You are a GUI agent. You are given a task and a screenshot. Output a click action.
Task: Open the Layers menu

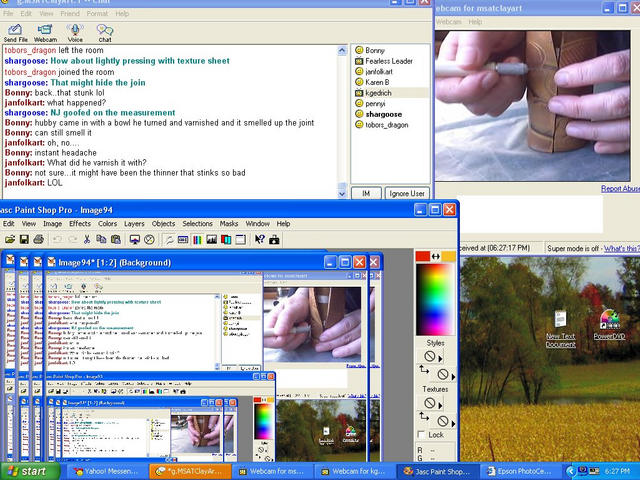134,224
